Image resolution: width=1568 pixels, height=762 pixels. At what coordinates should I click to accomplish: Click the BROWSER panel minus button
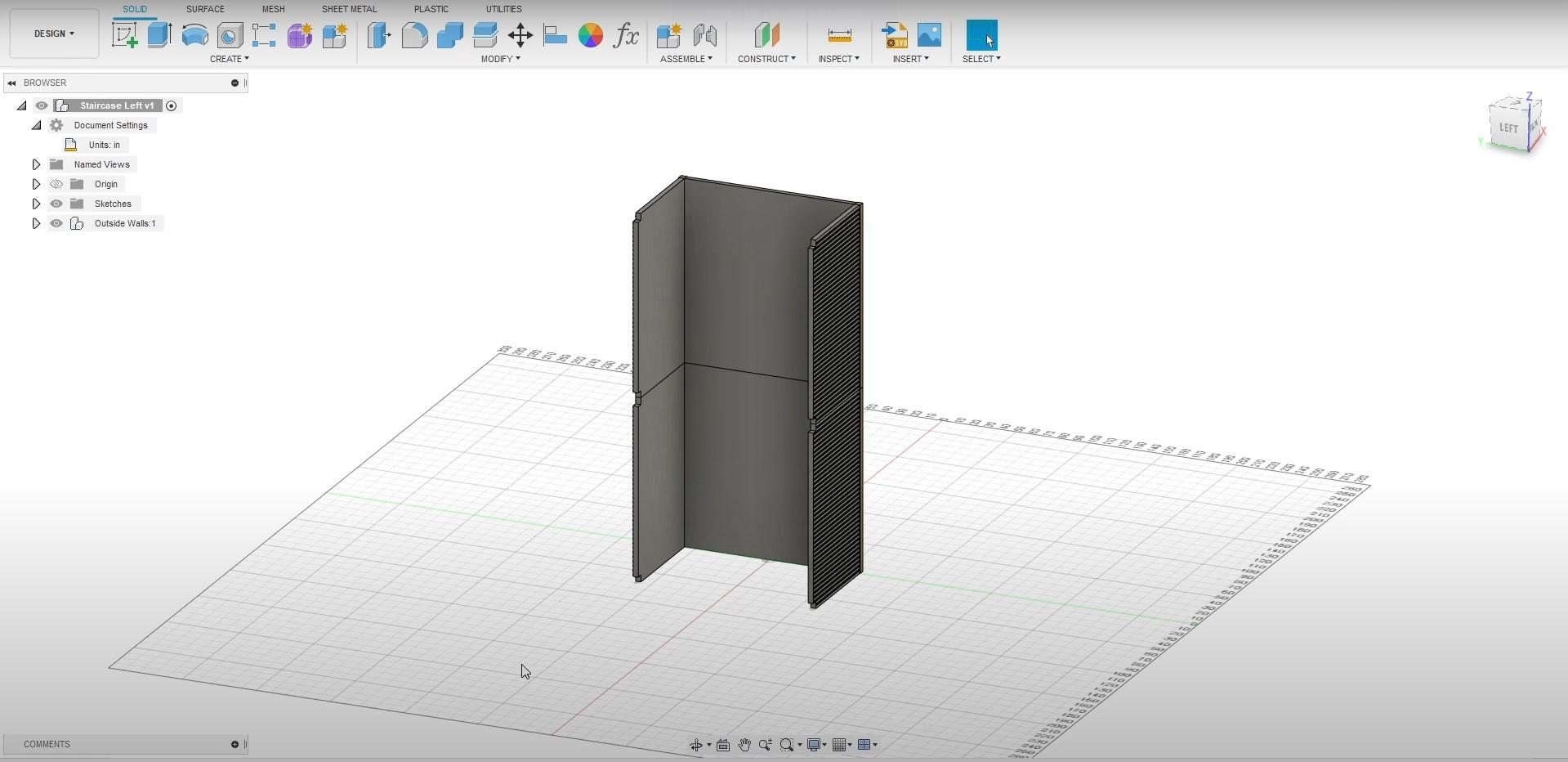click(x=235, y=83)
